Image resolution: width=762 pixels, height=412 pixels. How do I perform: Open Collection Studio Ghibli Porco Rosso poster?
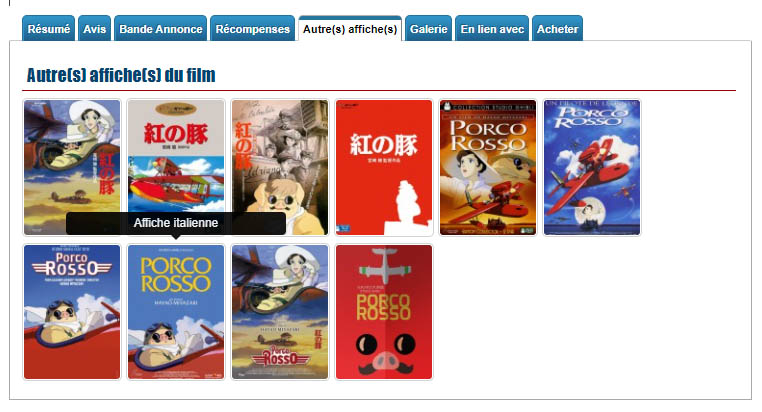[488, 168]
